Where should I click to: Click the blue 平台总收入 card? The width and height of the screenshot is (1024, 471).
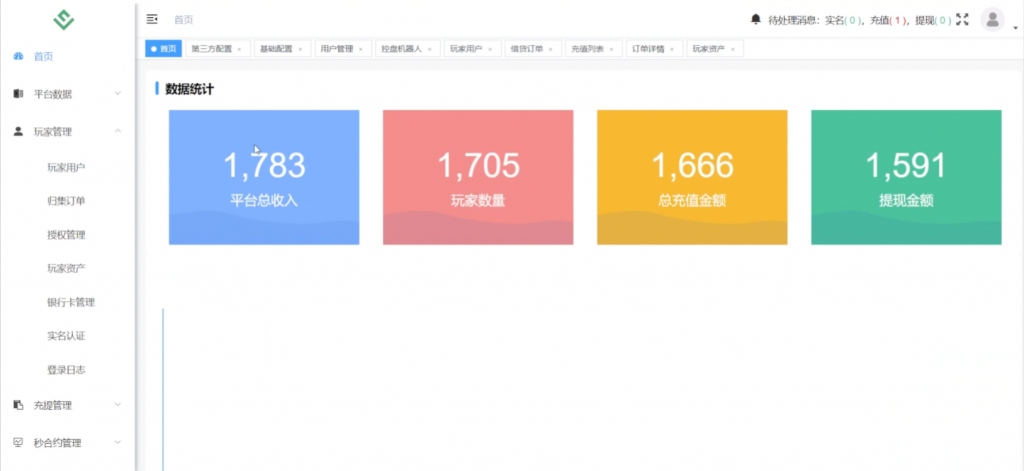coord(264,177)
